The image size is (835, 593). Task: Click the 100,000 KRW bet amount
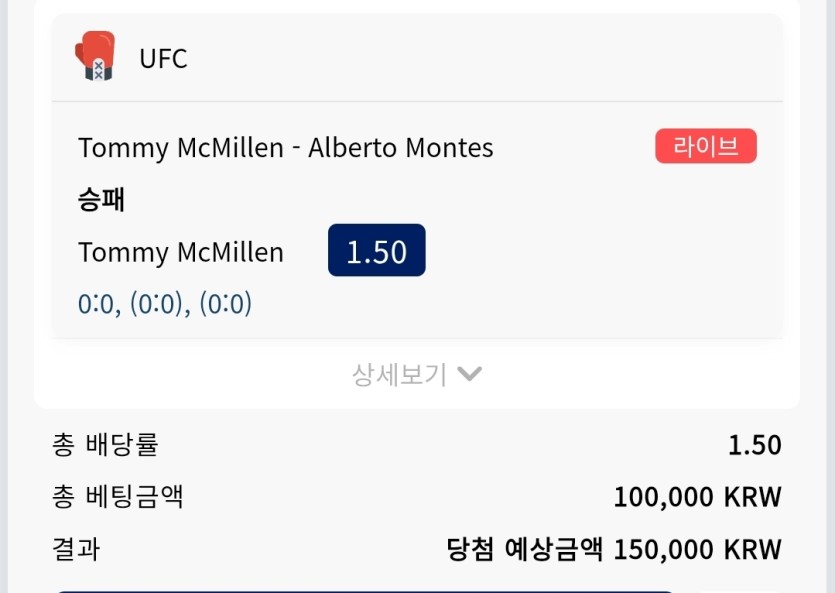click(x=698, y=497)
